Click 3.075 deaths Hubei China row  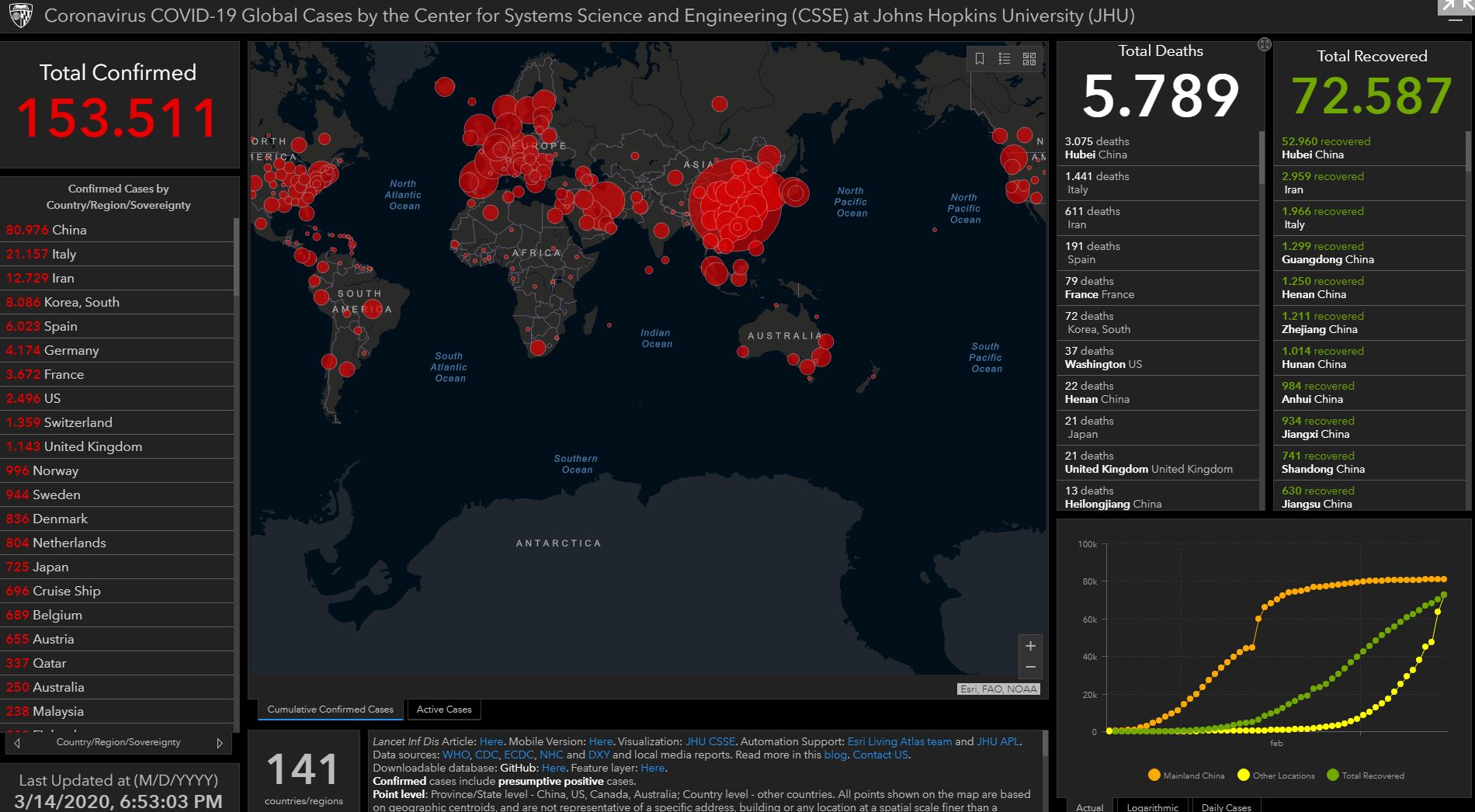1157,147
